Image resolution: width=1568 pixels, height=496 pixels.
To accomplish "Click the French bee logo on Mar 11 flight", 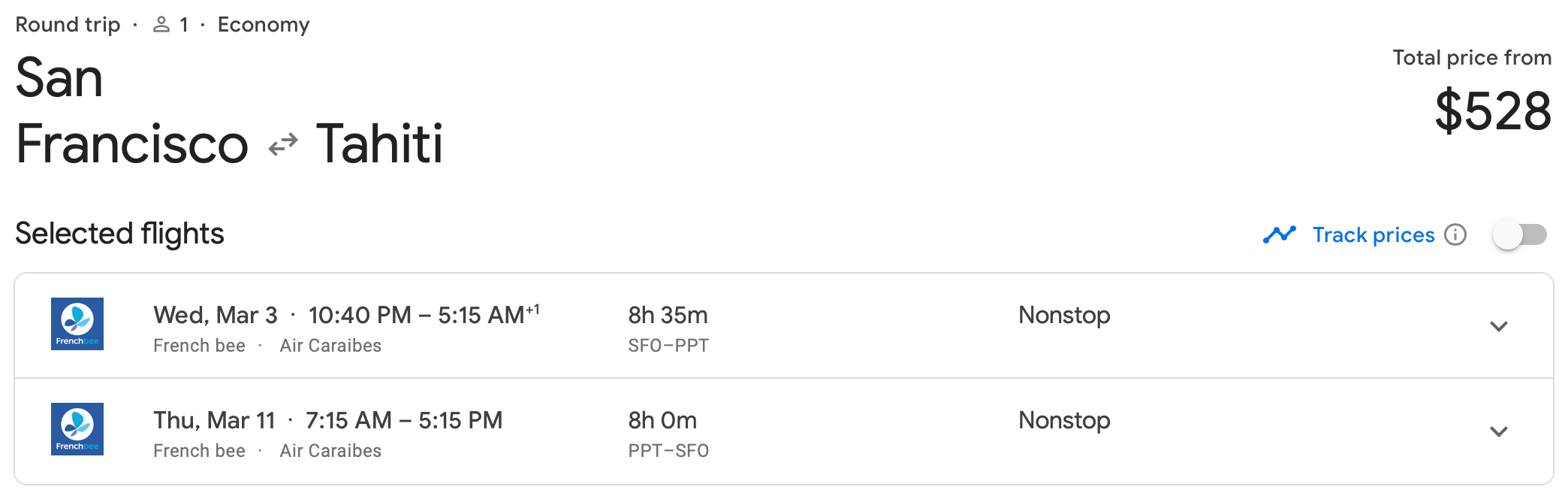I will (77, 428).
